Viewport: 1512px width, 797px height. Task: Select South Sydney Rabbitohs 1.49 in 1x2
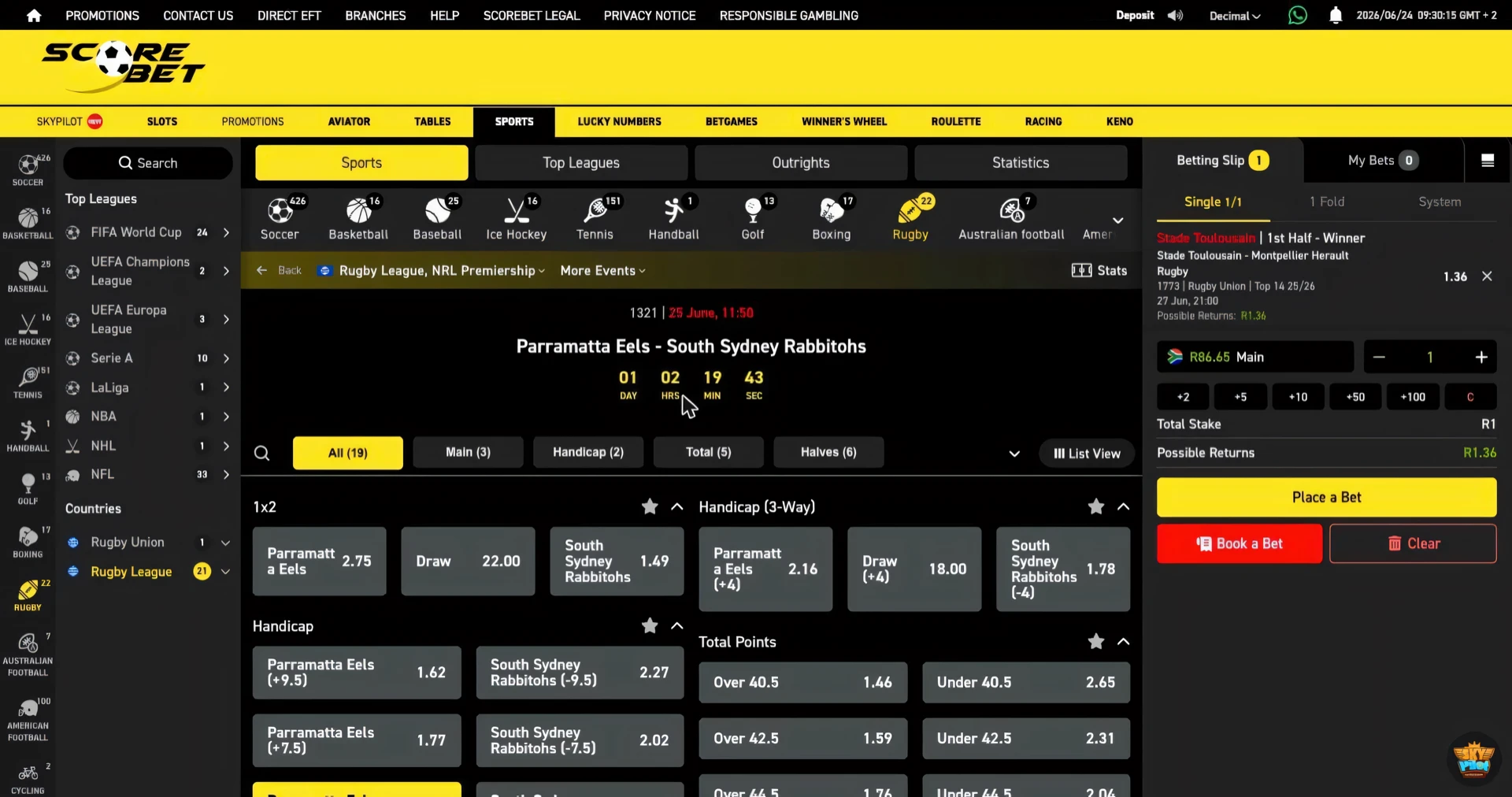click(617, 561)
